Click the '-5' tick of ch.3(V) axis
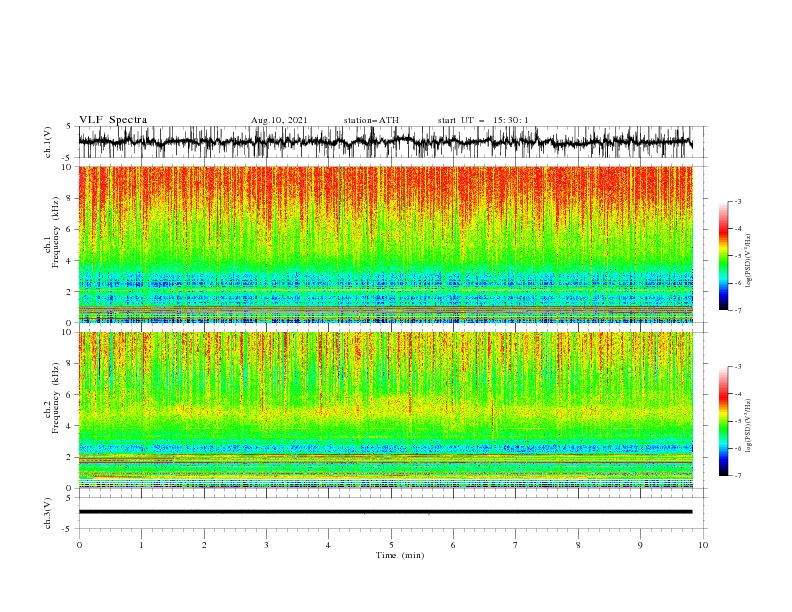The width and height of the screenshot is (792, 612). [67, 529]
